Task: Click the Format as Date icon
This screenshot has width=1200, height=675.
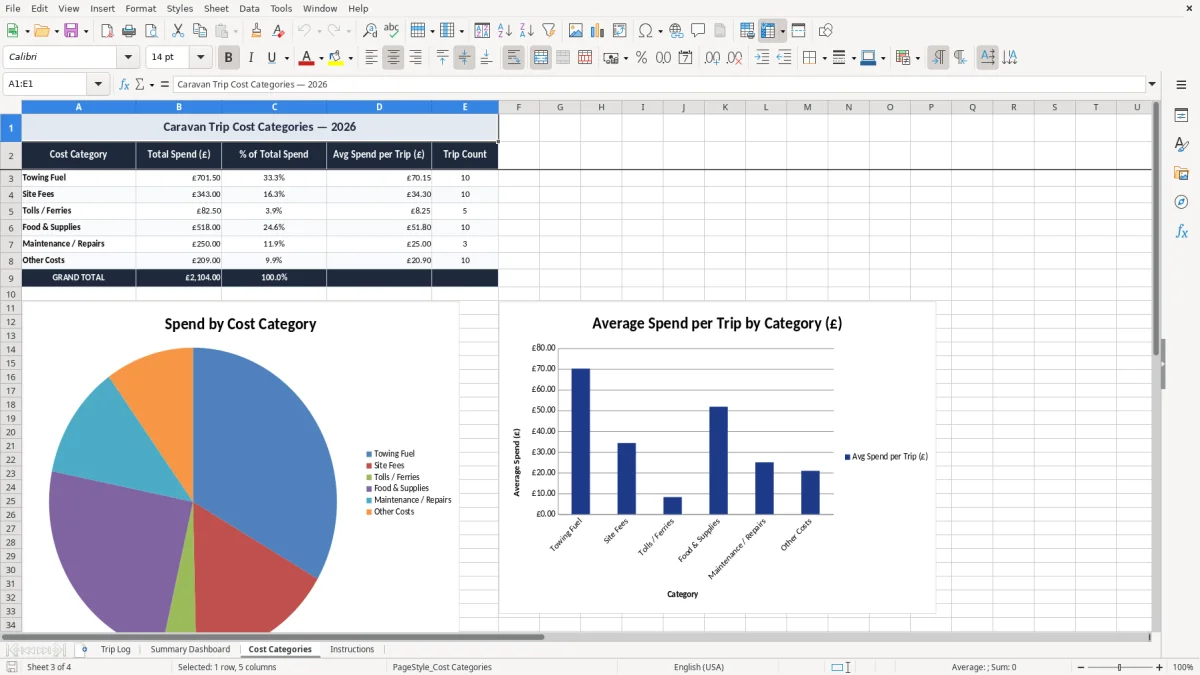Action: click(x=685, y=58)
